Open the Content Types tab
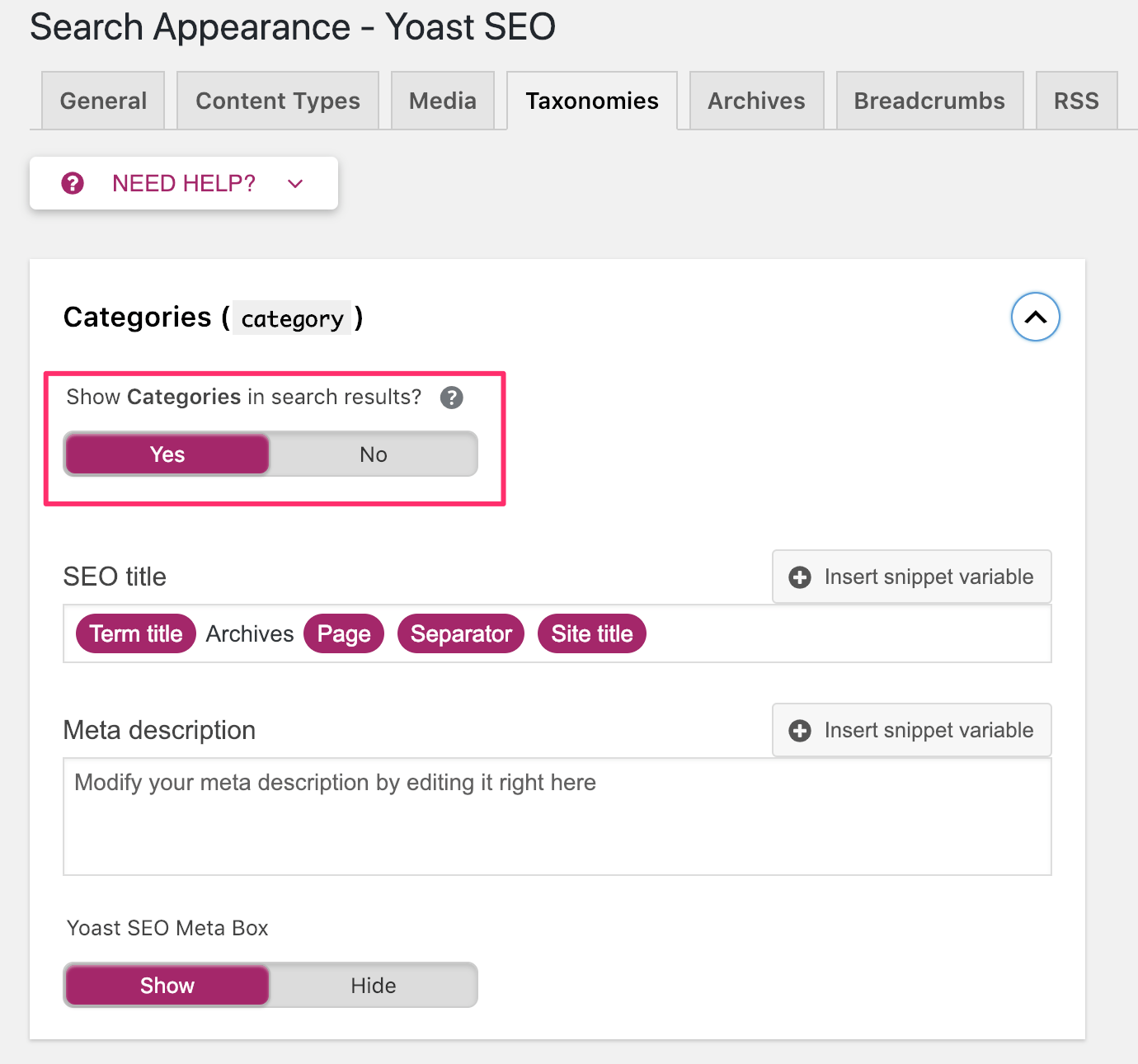This screenshot has height=1064, width=1138. 278,101
